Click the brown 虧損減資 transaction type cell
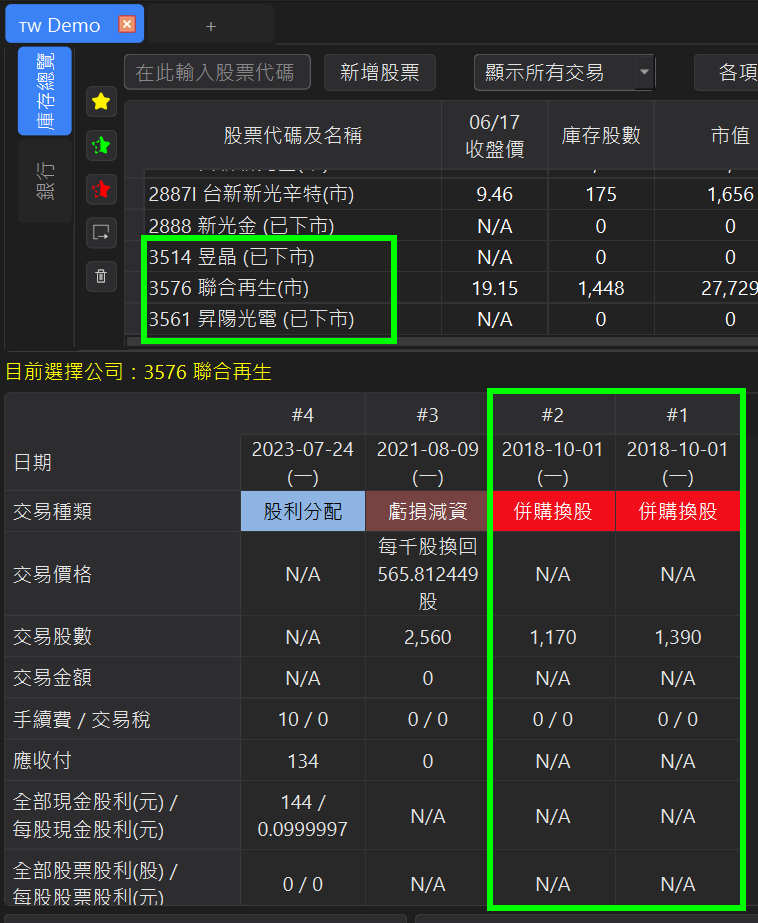This screenshot has width=758, height=923. 428,511
